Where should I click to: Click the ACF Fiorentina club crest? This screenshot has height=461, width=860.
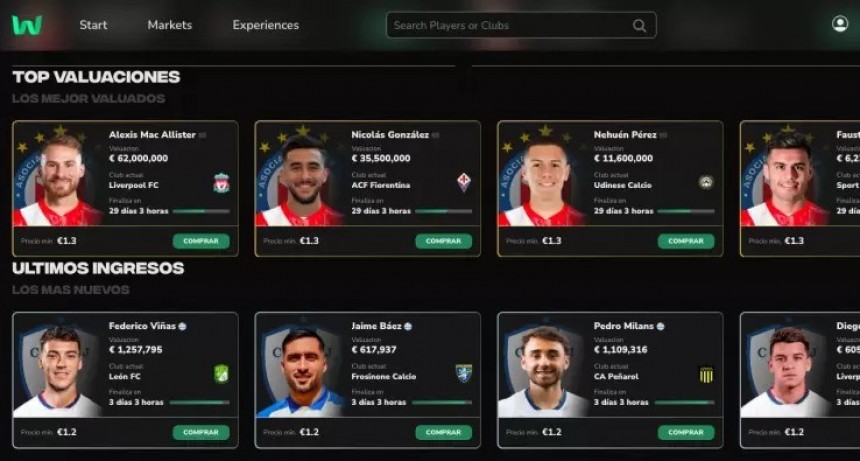click(x=464, y=182)
